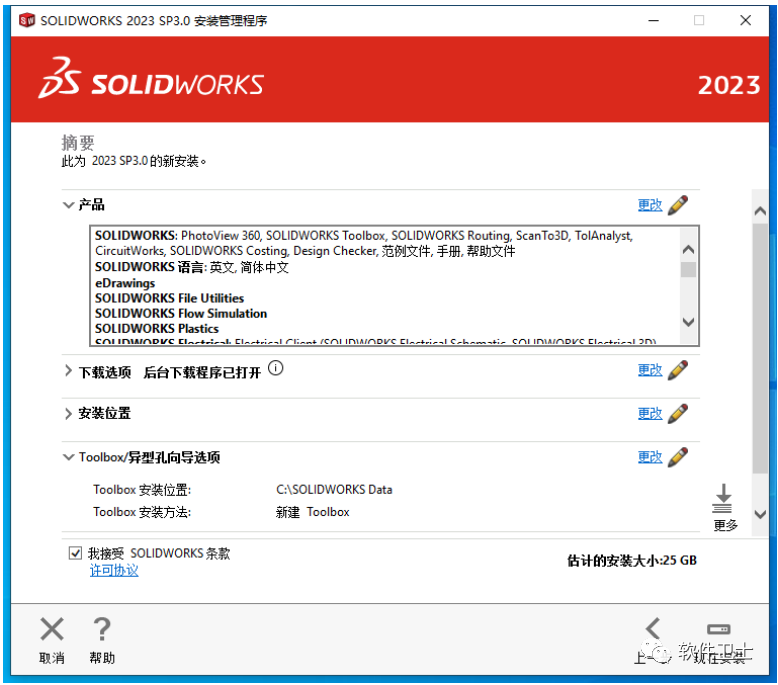The height and width of the screenshot is (685, 778).
Task: Click product list scrollbar down arrow
Action: 688,322
